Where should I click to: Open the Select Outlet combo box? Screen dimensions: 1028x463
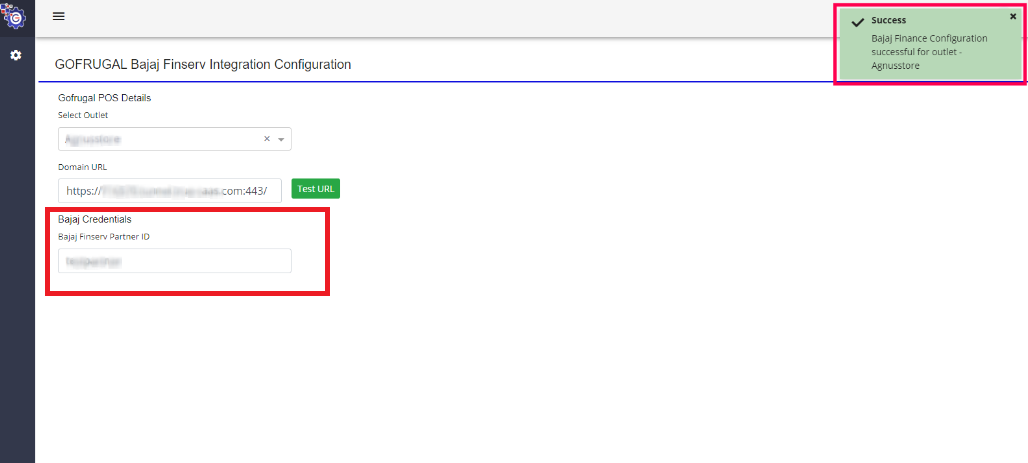point(175,139)
